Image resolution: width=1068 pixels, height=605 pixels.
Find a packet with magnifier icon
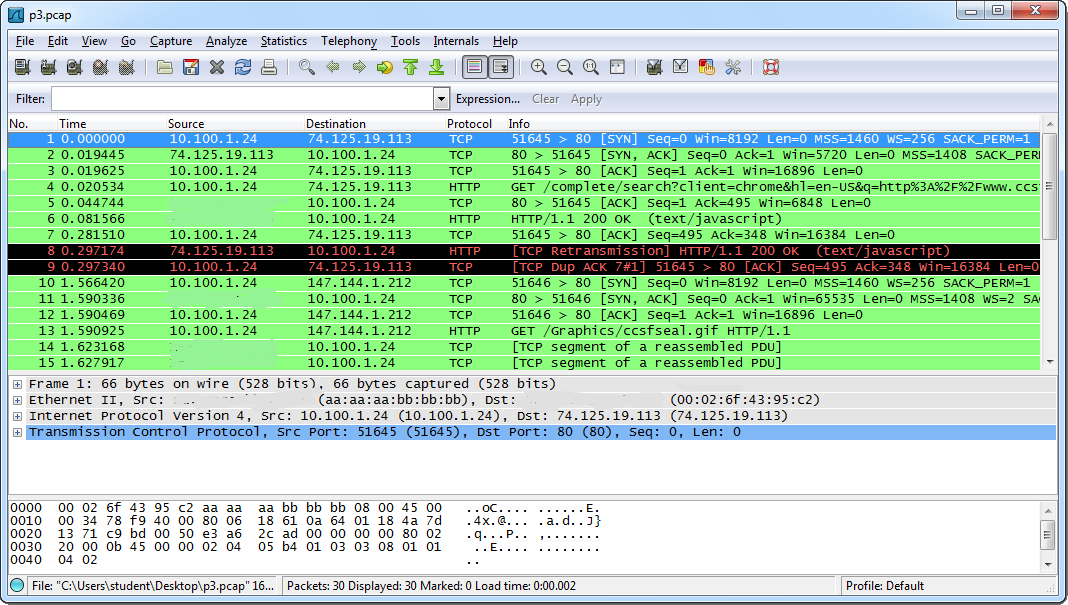(x=307, y=67)
